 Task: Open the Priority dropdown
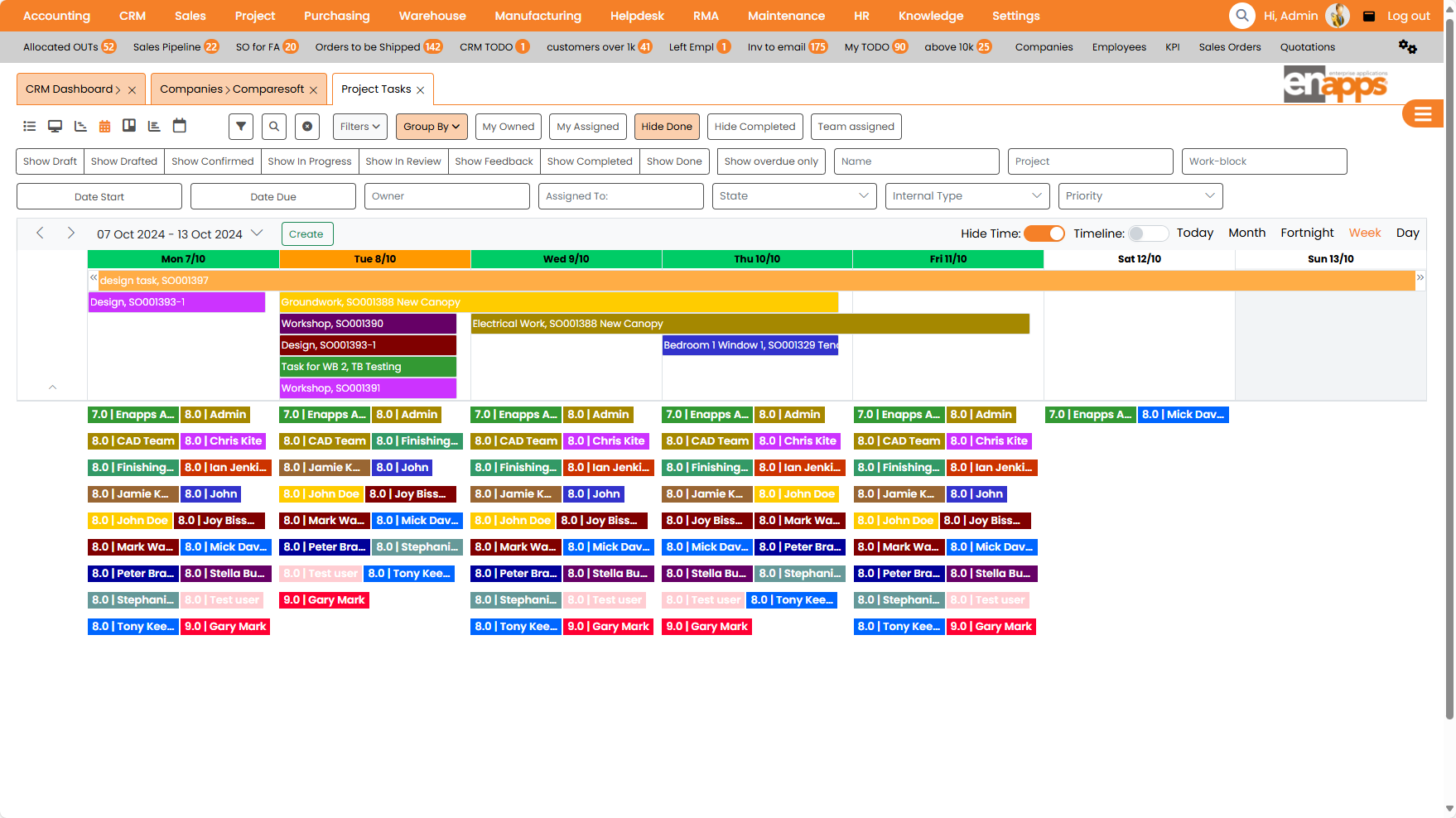(1140, 195)
